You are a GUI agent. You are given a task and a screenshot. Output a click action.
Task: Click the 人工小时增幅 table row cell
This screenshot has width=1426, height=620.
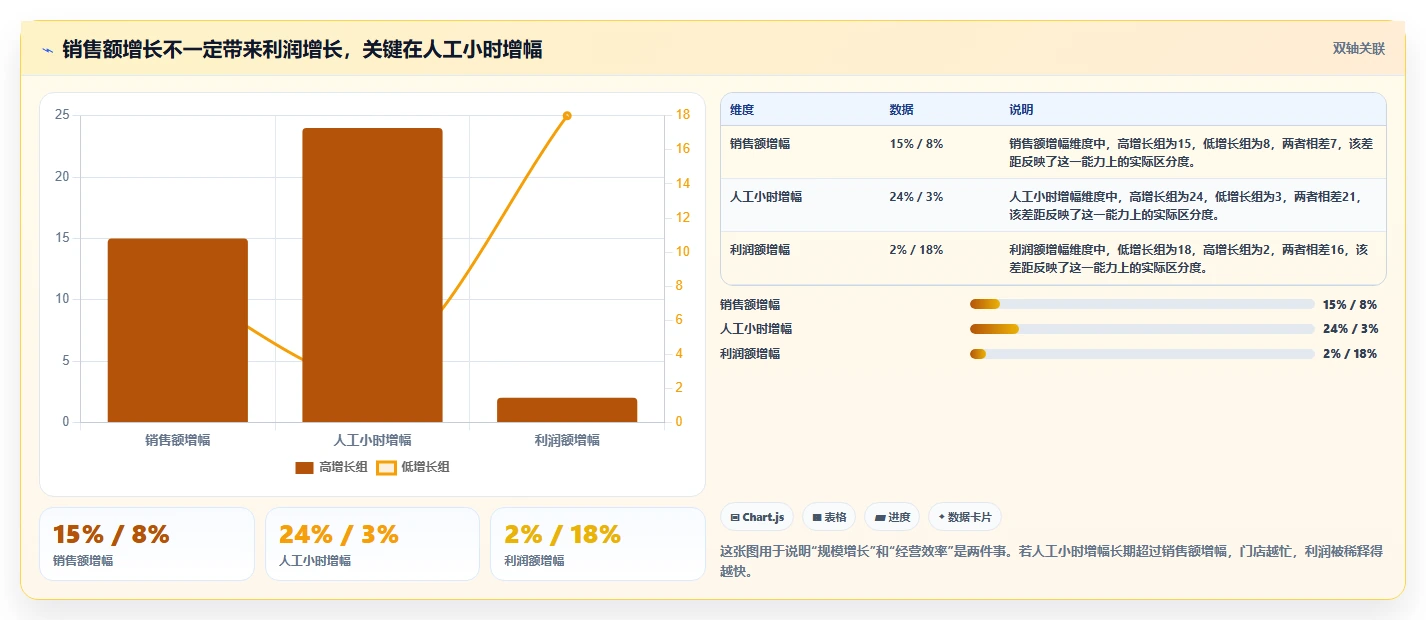tap(766, 197)
